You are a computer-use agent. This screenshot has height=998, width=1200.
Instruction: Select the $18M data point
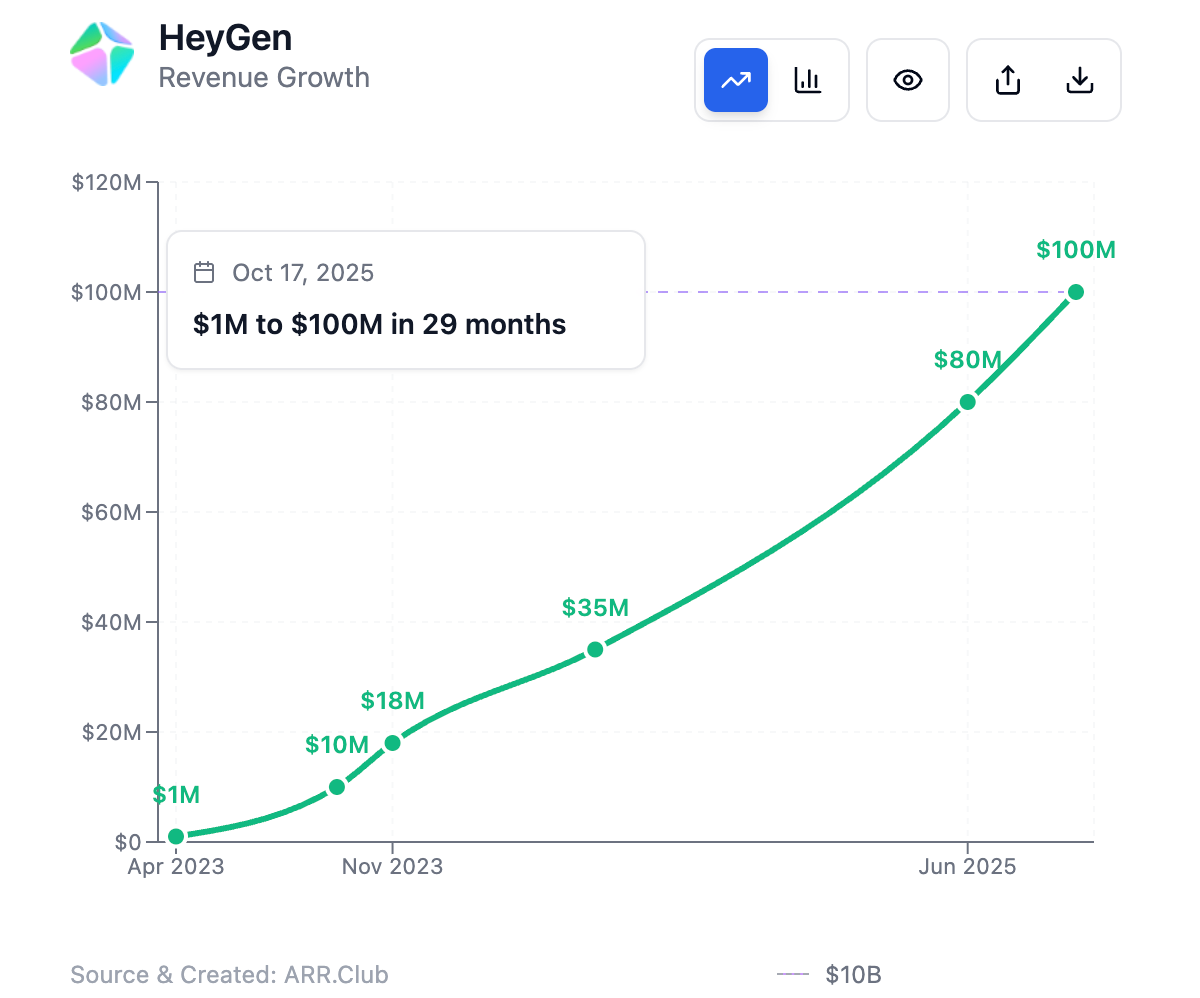pos(392,743)
